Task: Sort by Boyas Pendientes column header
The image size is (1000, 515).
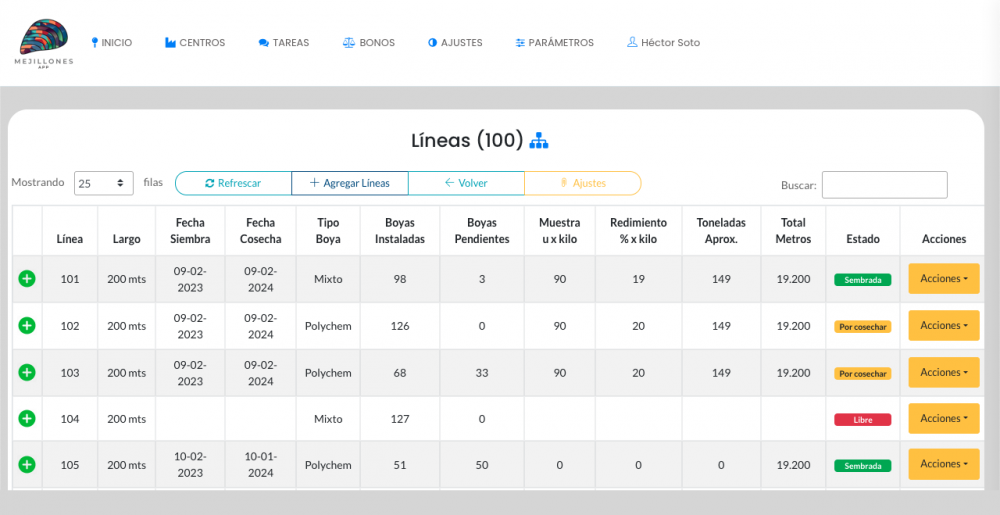Action: [x=482, y=231]
